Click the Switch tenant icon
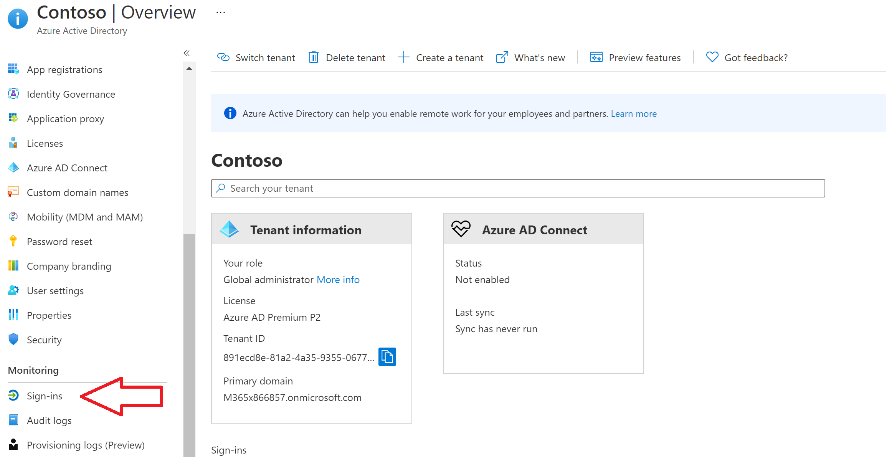 pos(223,57)
